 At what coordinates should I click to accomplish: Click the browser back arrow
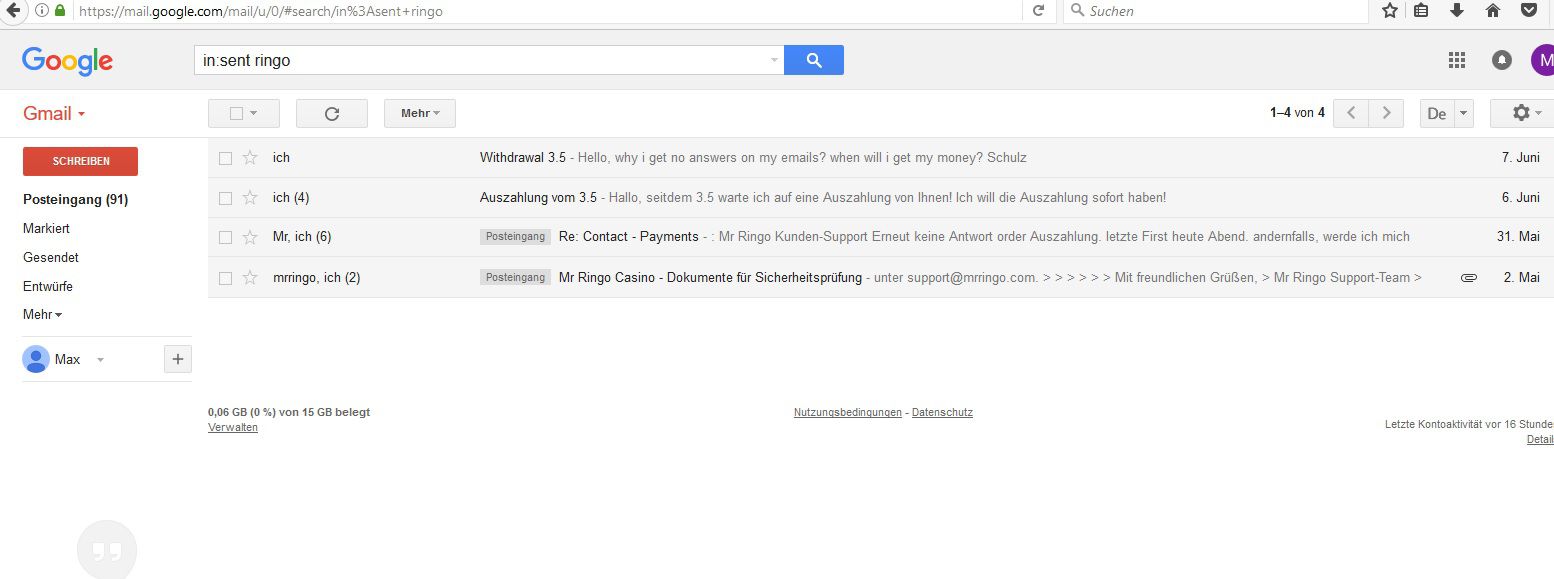12,10
